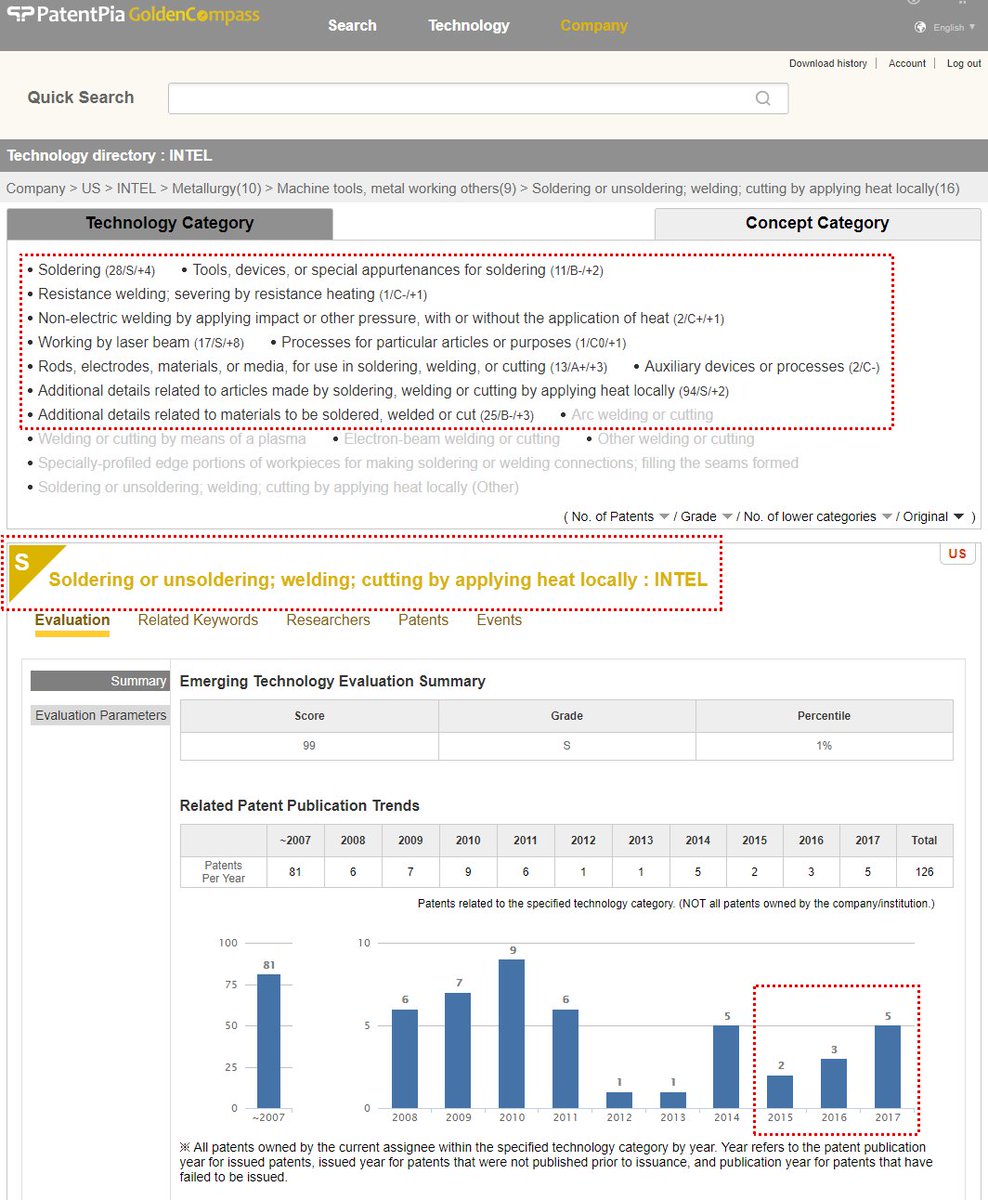Open the Researchers tab
The width and height of the screenshot is (988, 1200).
tap(328, 620)
